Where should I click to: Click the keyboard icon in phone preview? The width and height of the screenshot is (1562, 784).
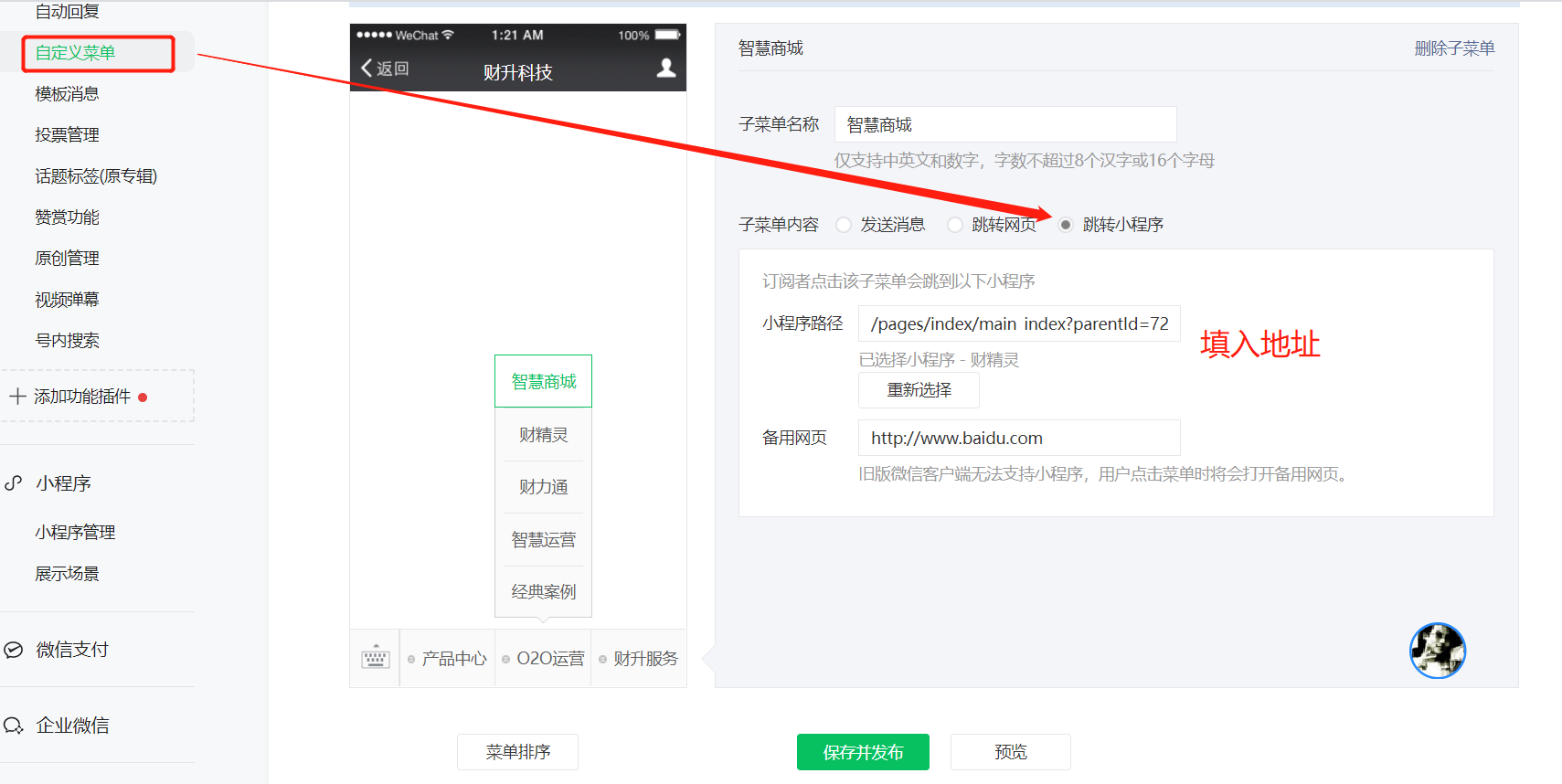(x=376, y=658)
